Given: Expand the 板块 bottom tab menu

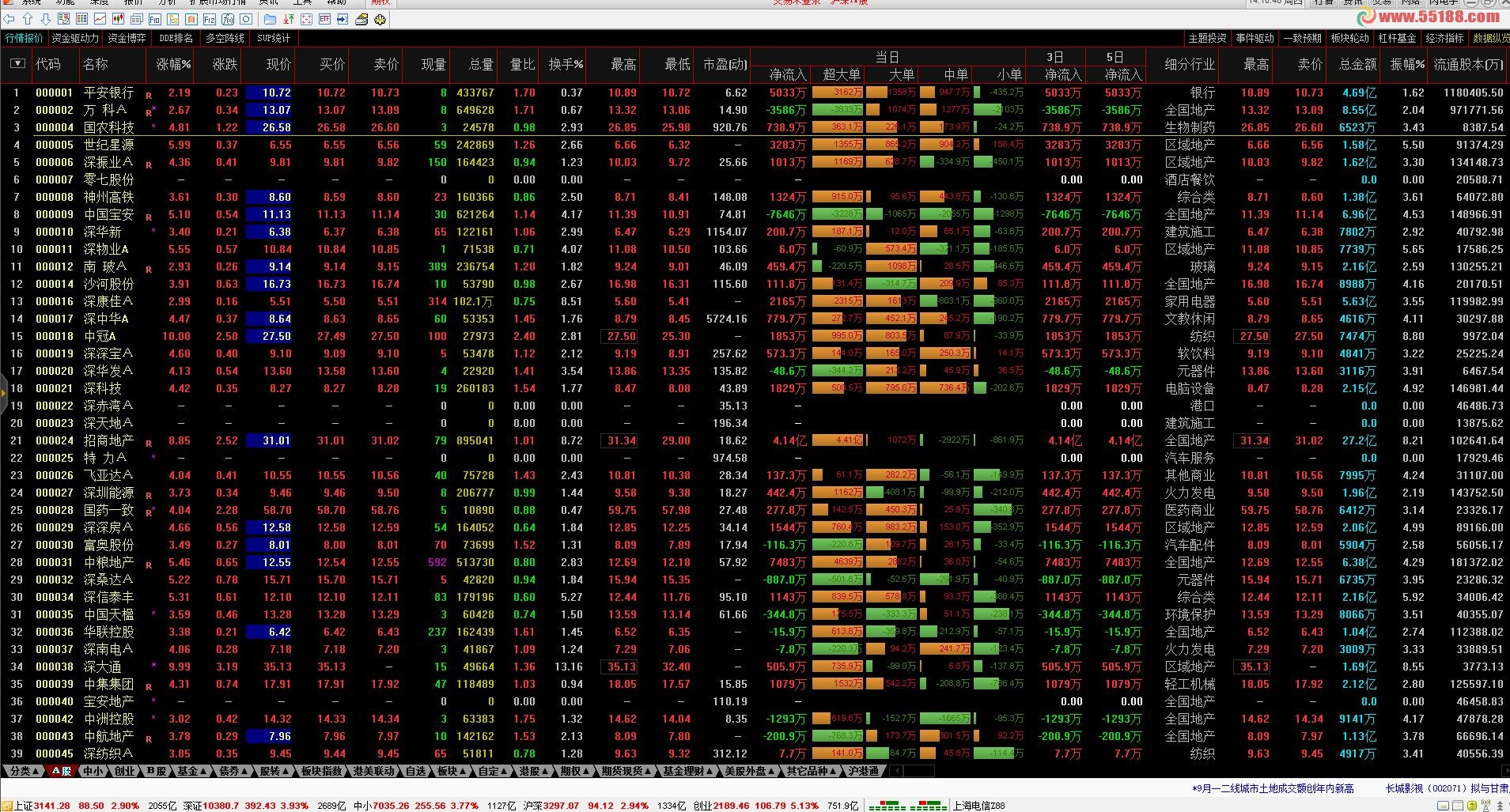Looking at the screenshot, I should point(452,771).
